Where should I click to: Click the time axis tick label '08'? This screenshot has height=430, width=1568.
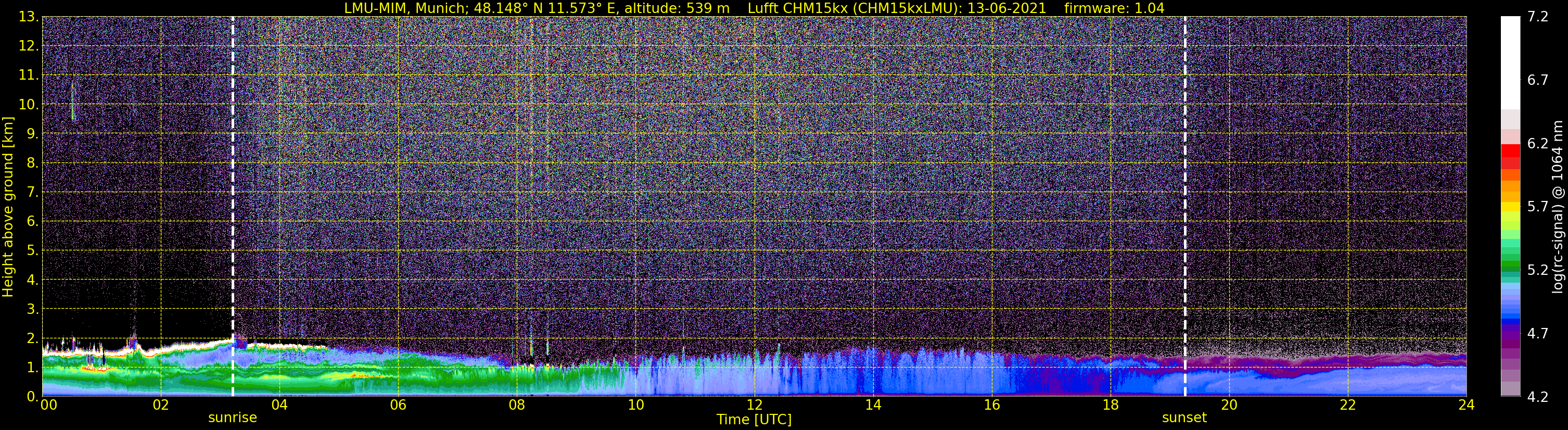tap(517, 406)
